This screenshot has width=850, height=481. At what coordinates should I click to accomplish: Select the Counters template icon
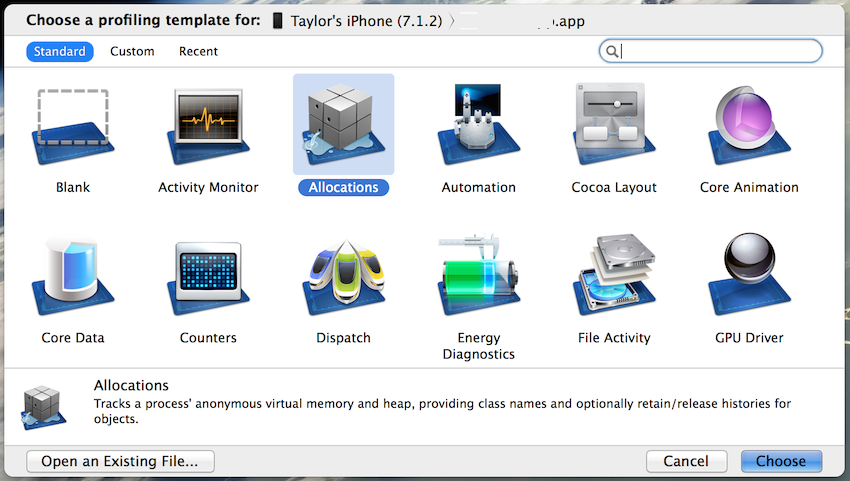pos(208,278)
